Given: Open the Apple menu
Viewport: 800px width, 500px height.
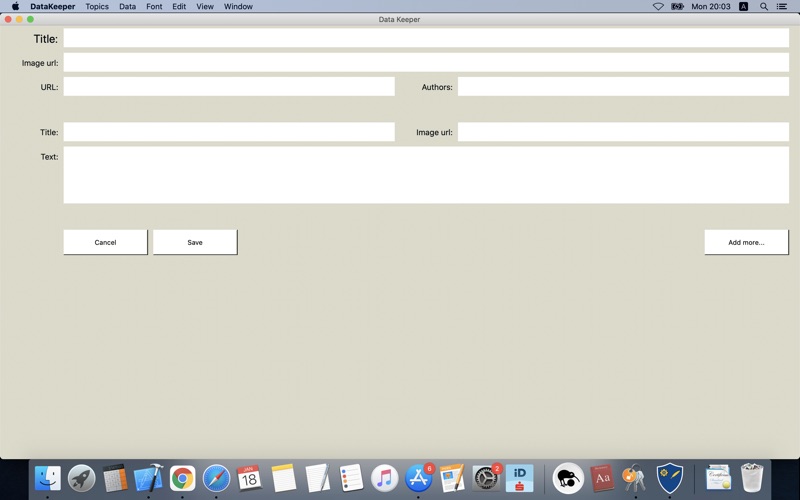Looking at the screenshot, I should click(x=15, y=6).
